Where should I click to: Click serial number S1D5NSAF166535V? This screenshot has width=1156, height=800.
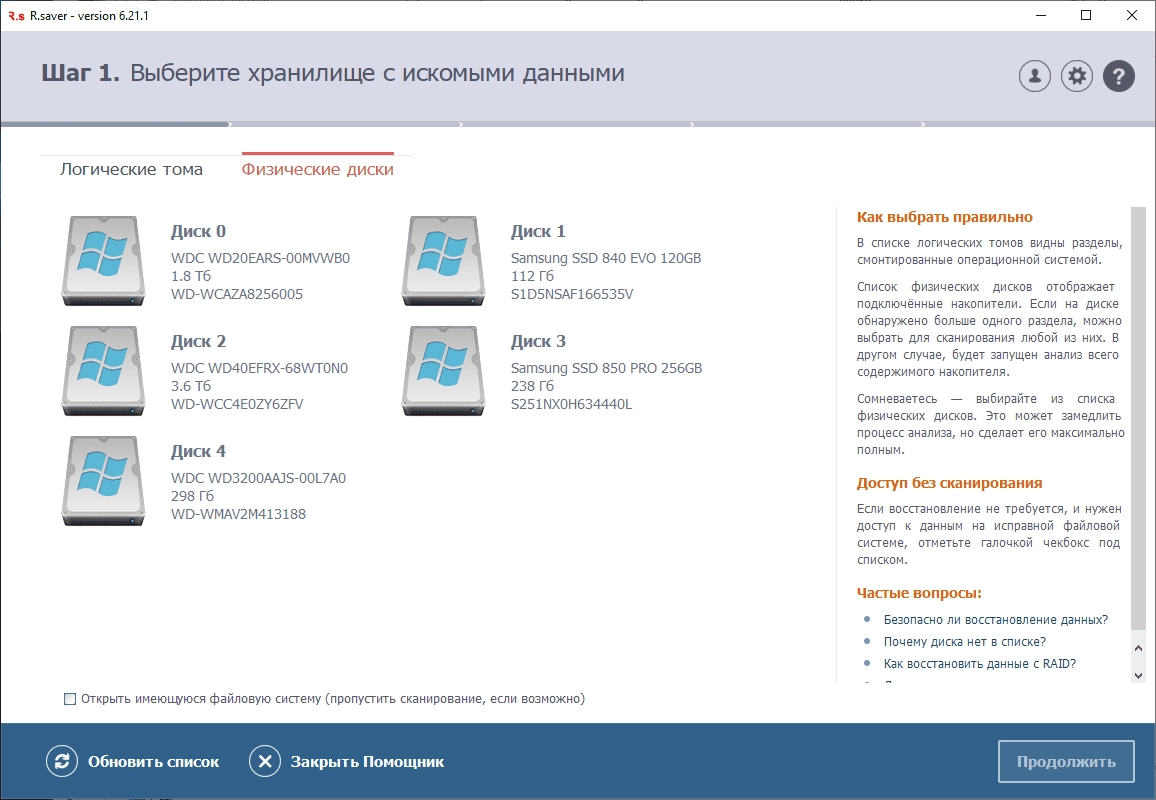572,294
